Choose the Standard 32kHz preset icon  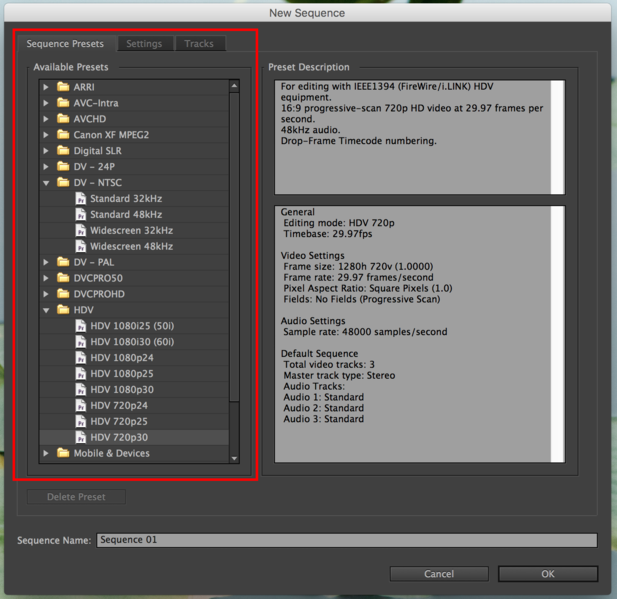(x=80, y=198)
